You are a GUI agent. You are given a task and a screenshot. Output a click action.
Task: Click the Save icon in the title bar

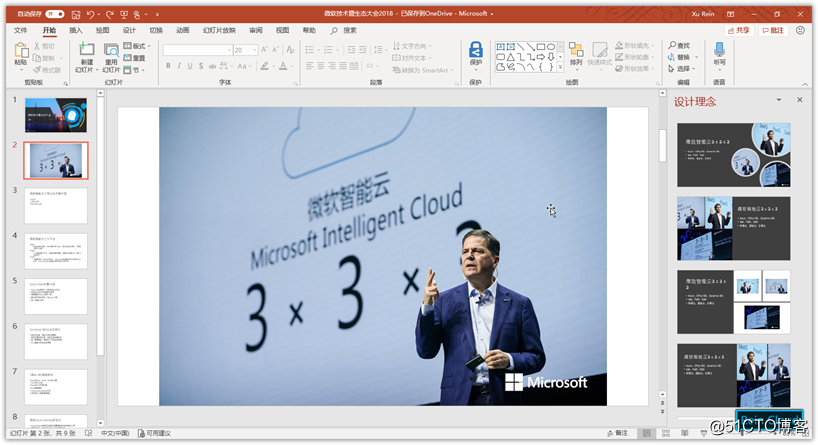point(76,14)
